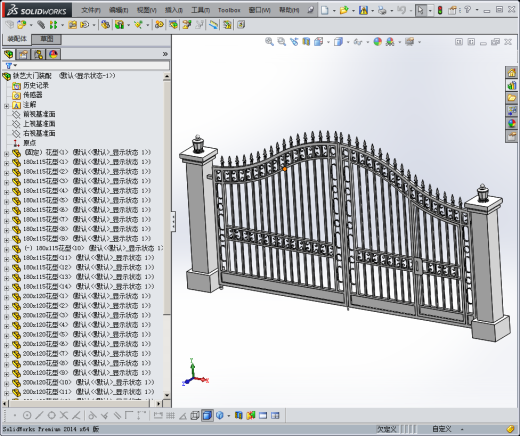Image resolution: width=520 pixels, height=436 pixels.
Task: Expand the (固定) 花型<1> component
Action: click(x=6, y=154)
